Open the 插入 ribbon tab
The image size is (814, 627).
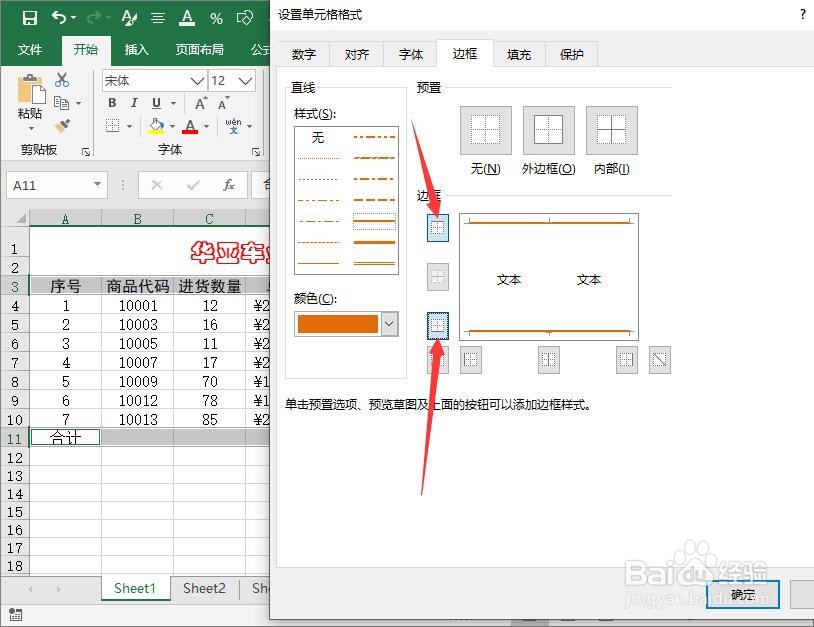tap(137, 50)
